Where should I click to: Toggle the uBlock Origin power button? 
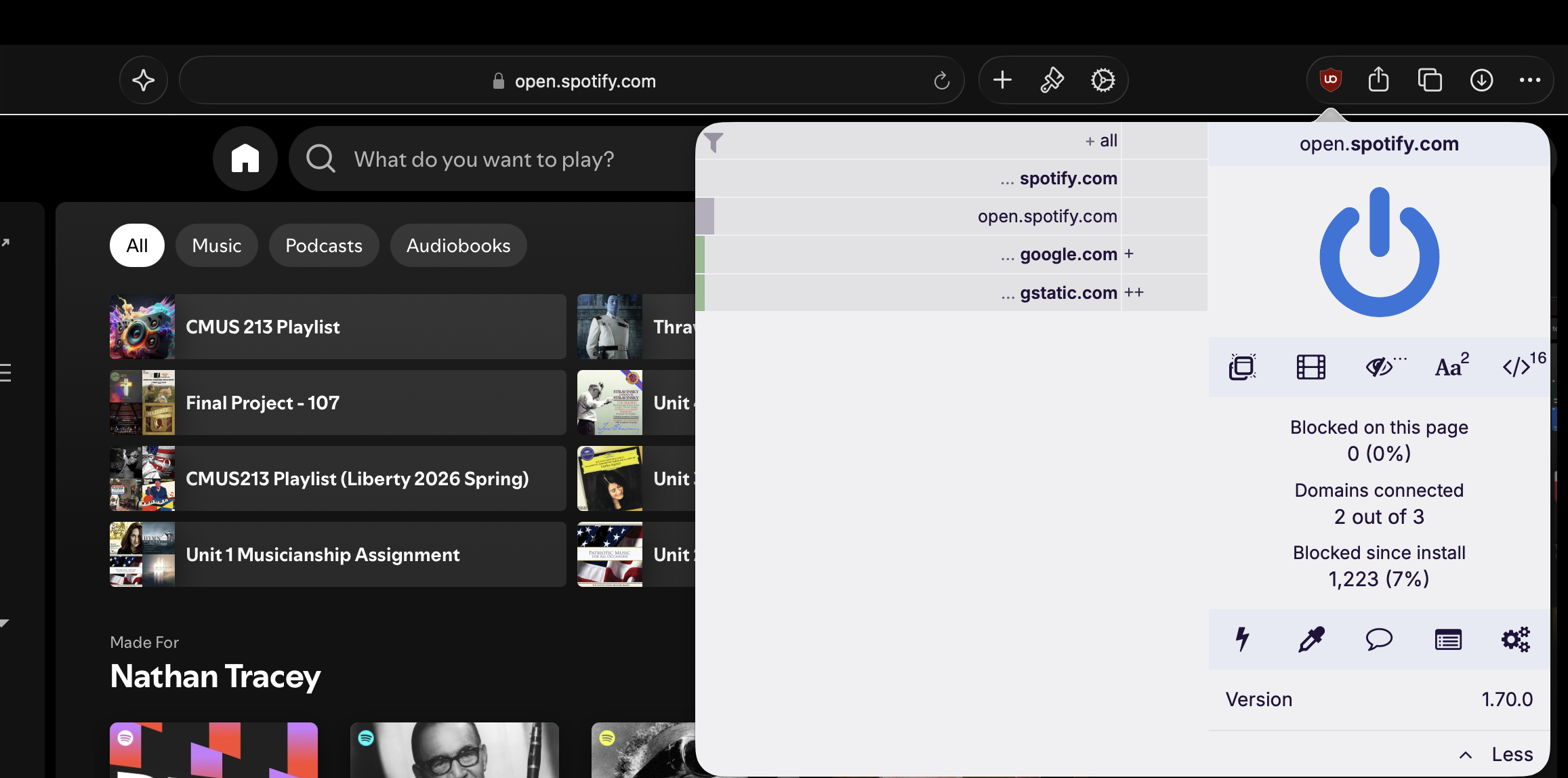(x=1379, y=251)
